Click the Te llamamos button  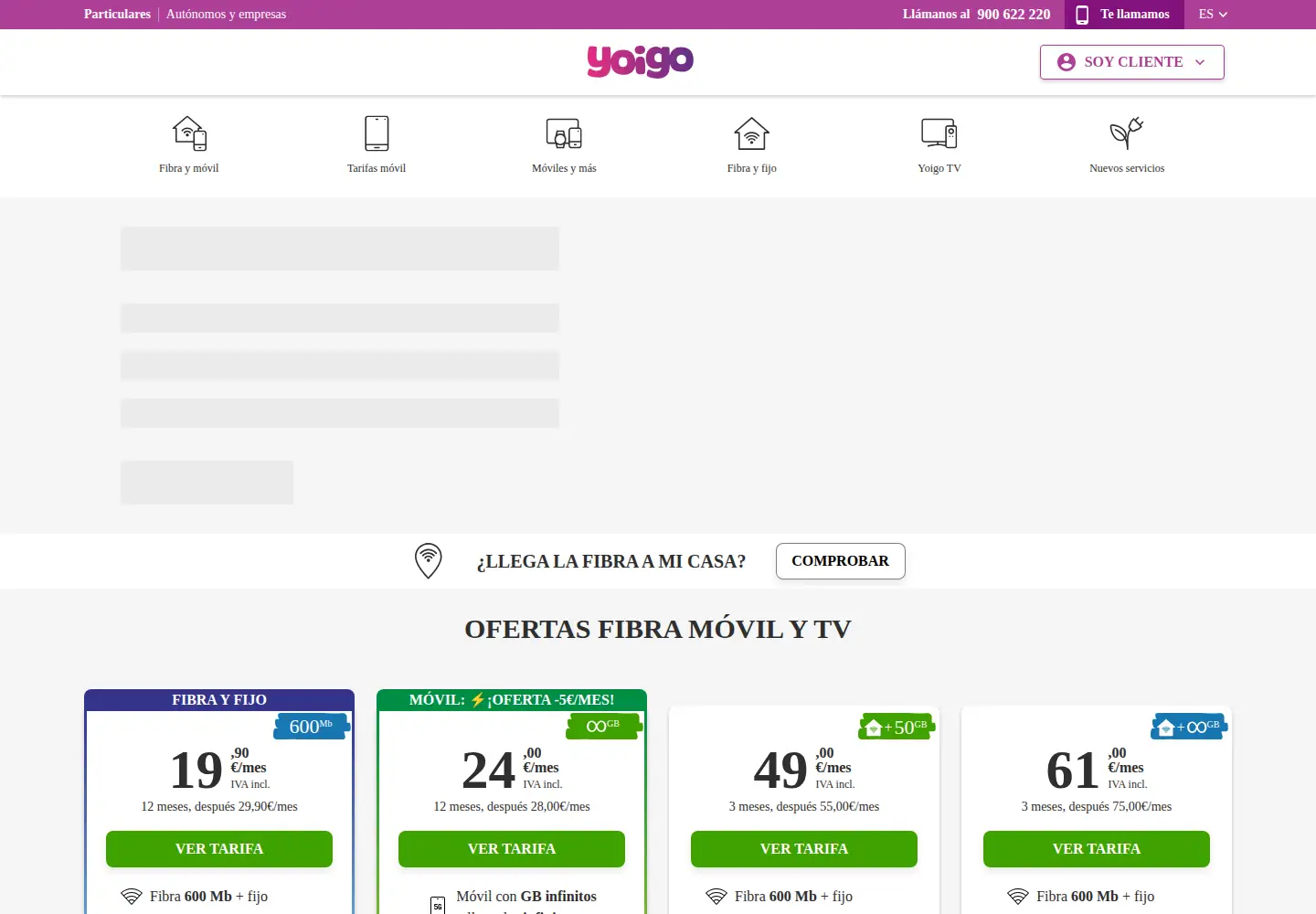click(1124, 15)
